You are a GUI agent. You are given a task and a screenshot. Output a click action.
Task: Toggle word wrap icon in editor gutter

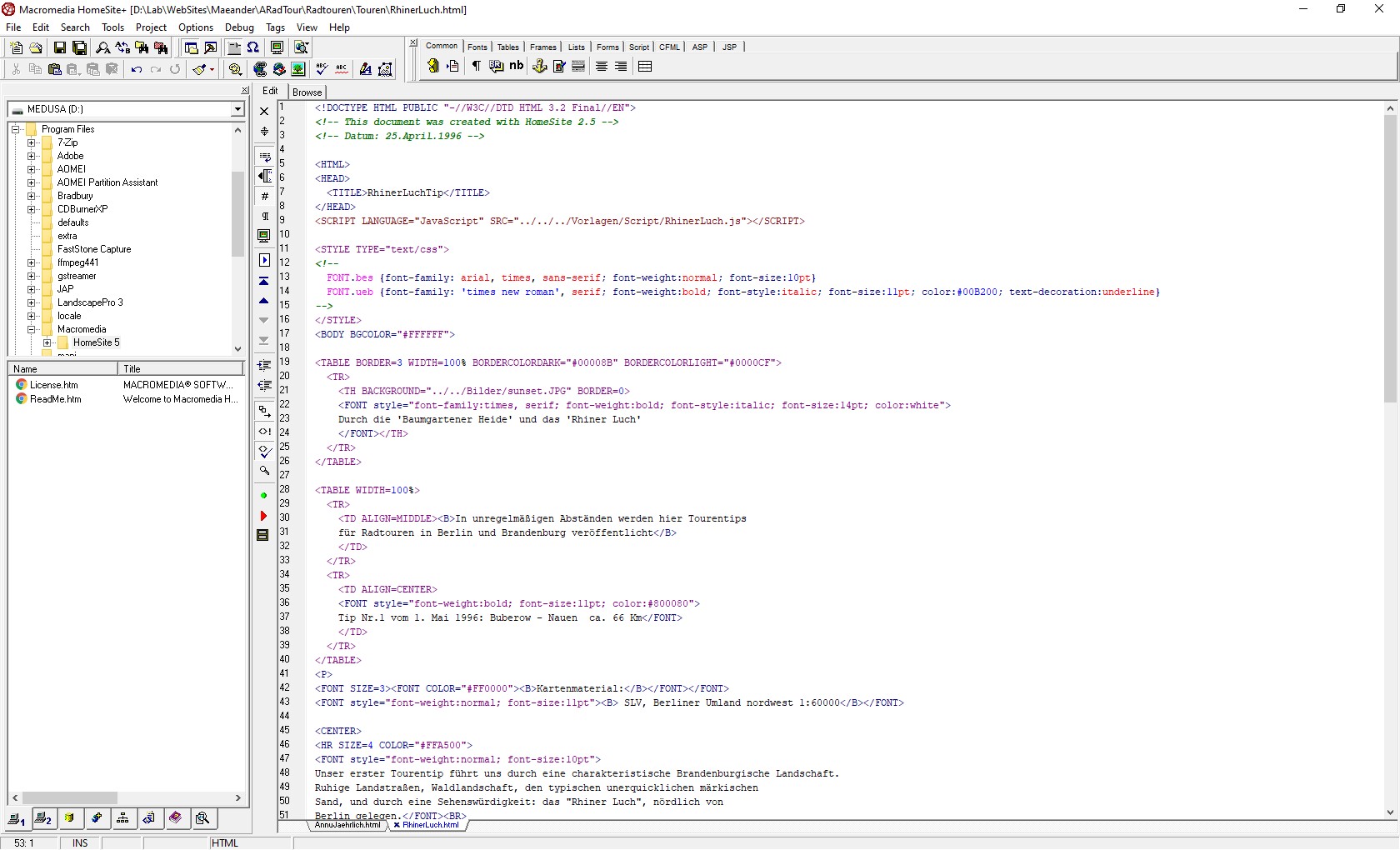[264, 156]
